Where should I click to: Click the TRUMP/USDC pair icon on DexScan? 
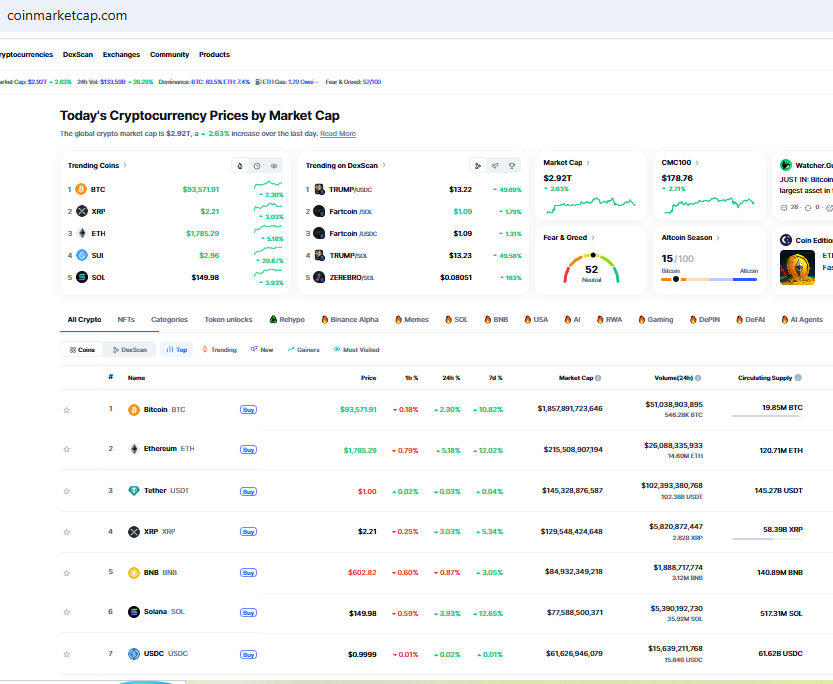click(x=319, y=189)
